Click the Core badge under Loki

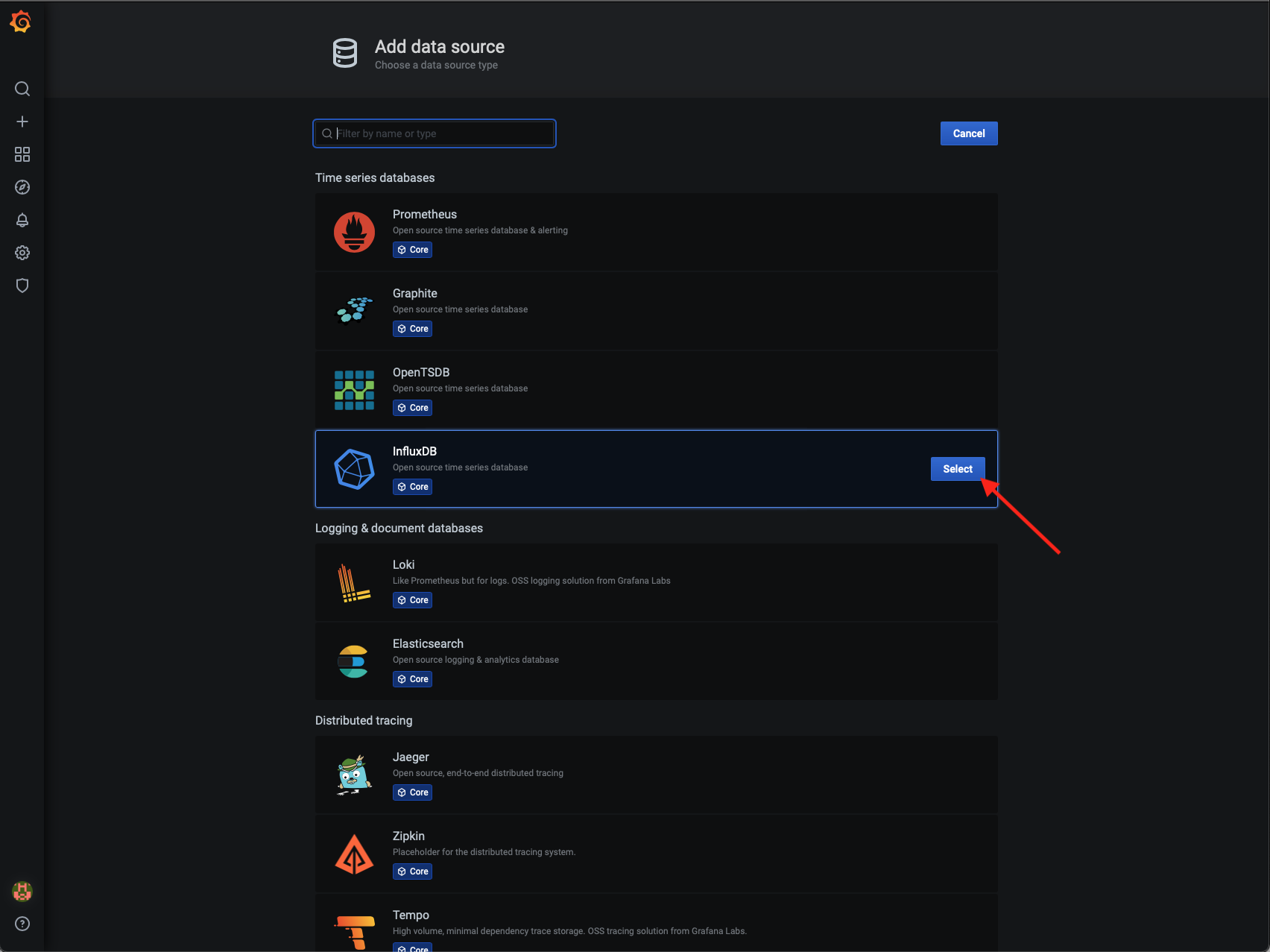tap(412, 600)
